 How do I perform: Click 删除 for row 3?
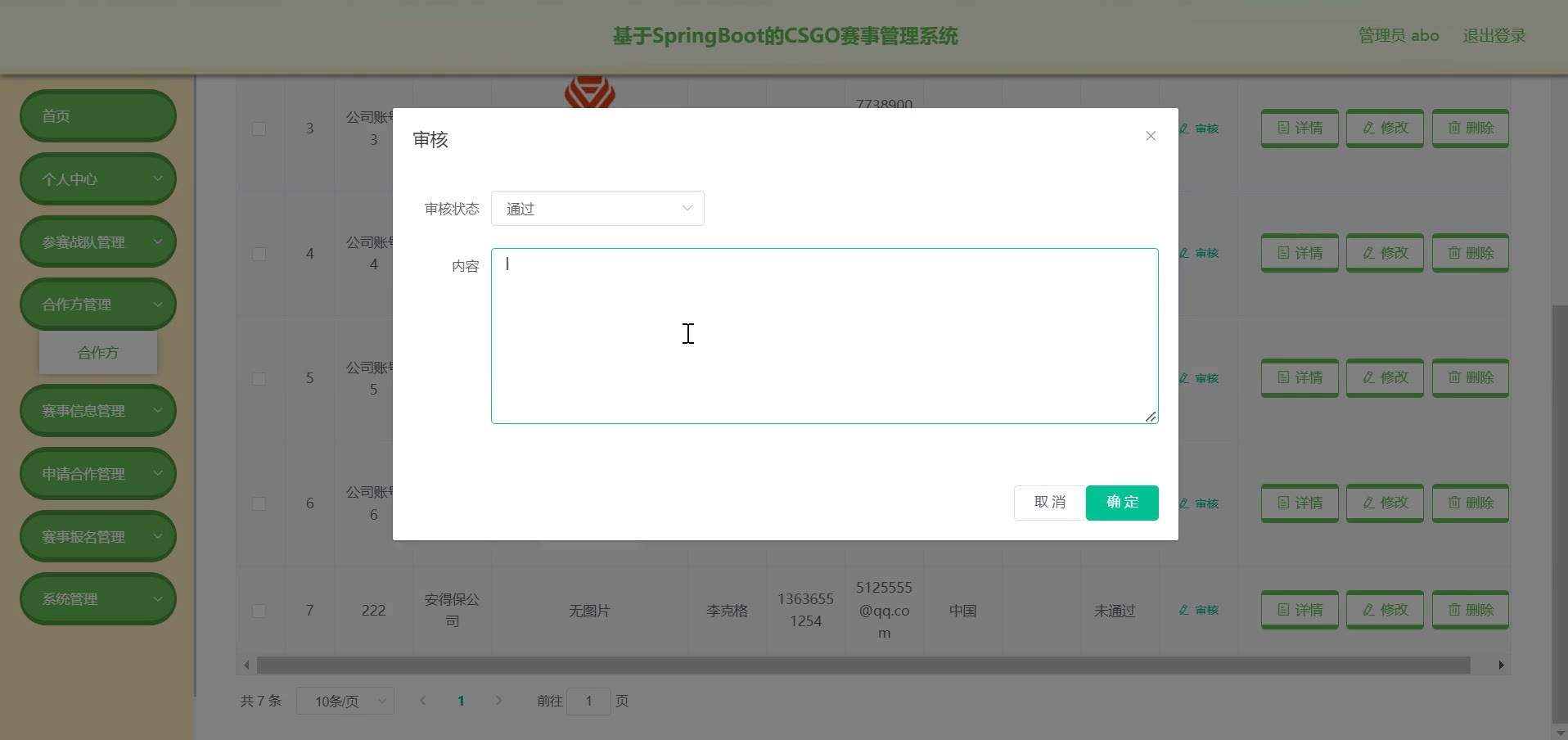click(x=1471, y=129)
